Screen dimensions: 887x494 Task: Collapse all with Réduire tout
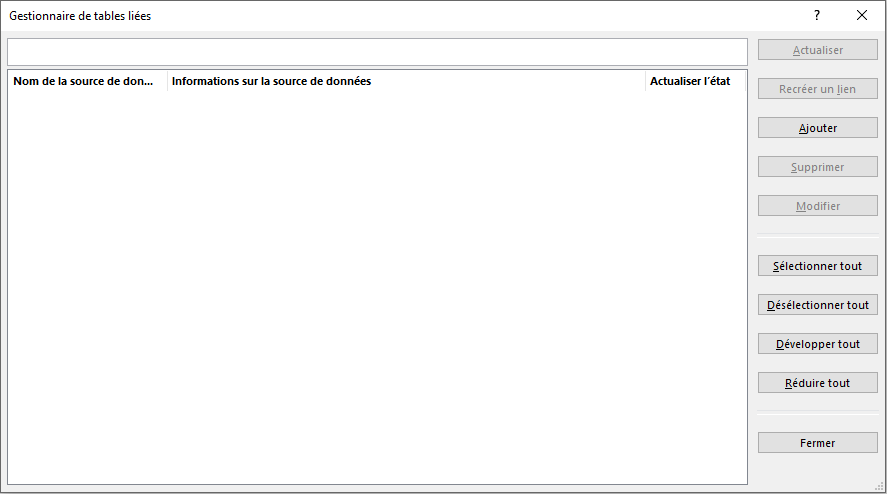tap(817, 383)
